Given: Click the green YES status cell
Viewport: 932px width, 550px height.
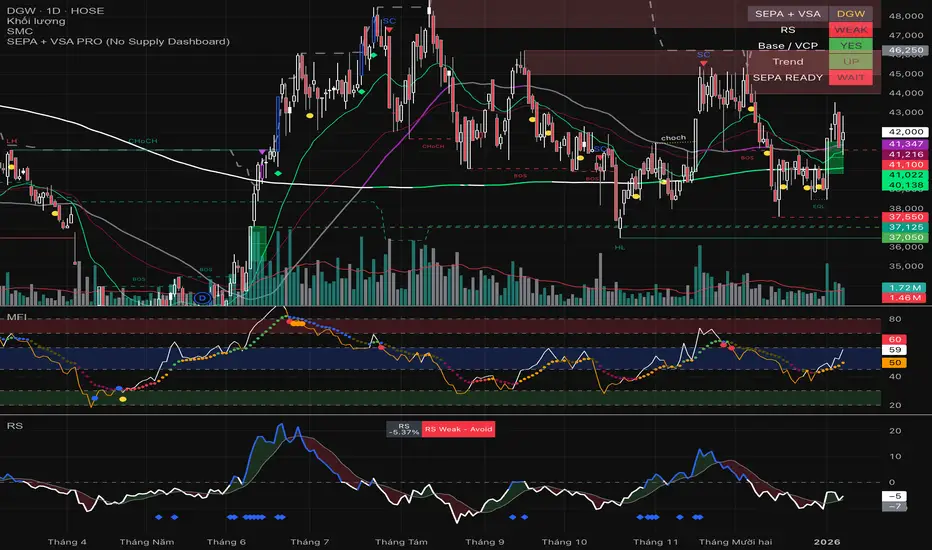Looking at the screenshot, I should click(x=851, y=46).
